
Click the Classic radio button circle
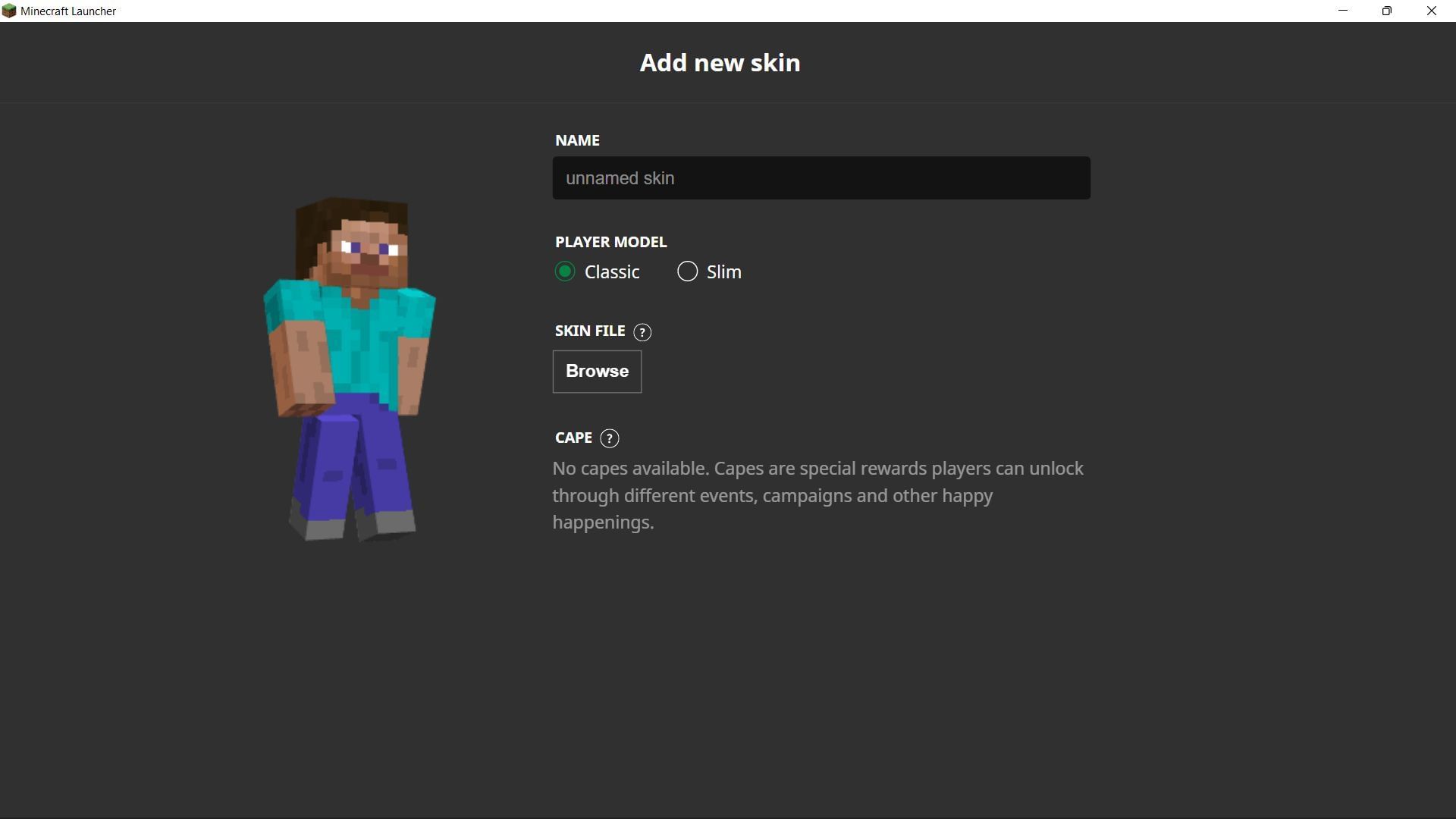tap(564, 271)
